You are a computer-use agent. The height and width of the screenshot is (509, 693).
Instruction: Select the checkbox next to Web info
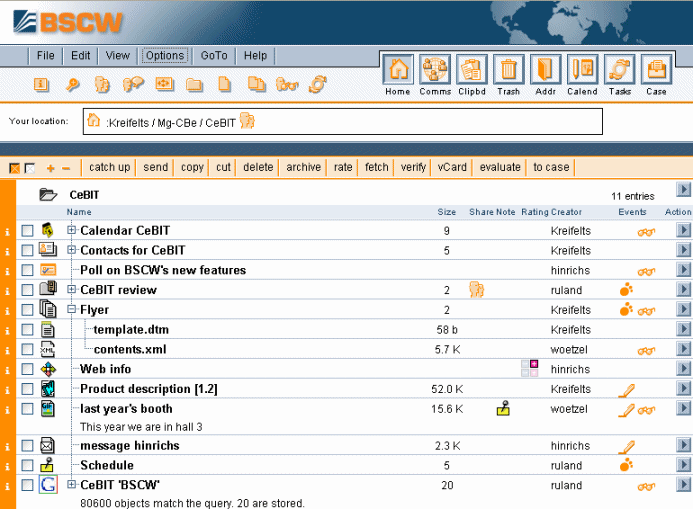(27, 370)
